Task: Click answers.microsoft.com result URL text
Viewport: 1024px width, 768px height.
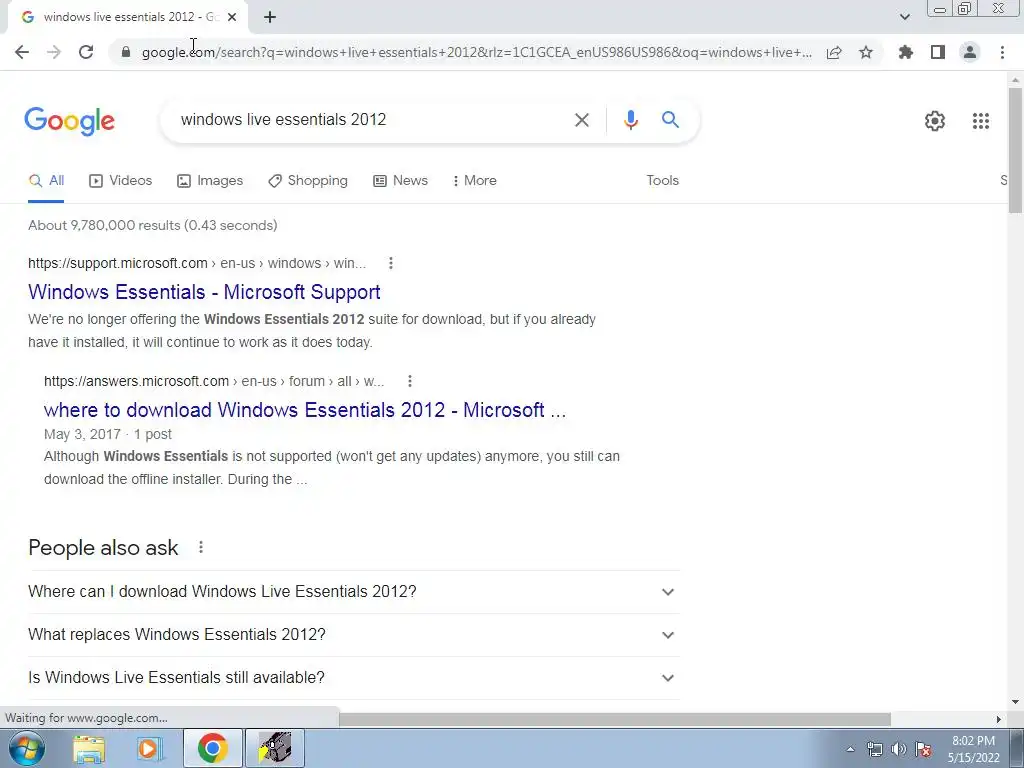Action: [214, 381]
